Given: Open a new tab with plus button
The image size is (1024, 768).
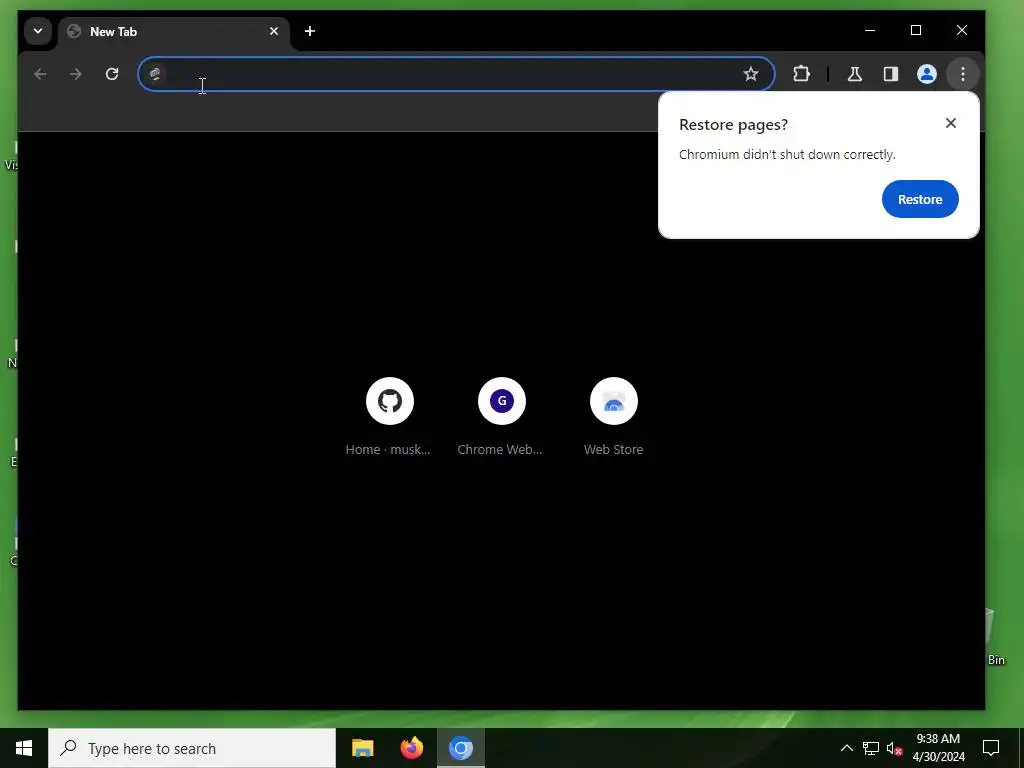Looking at the screenshot, I should click(310, 31).
